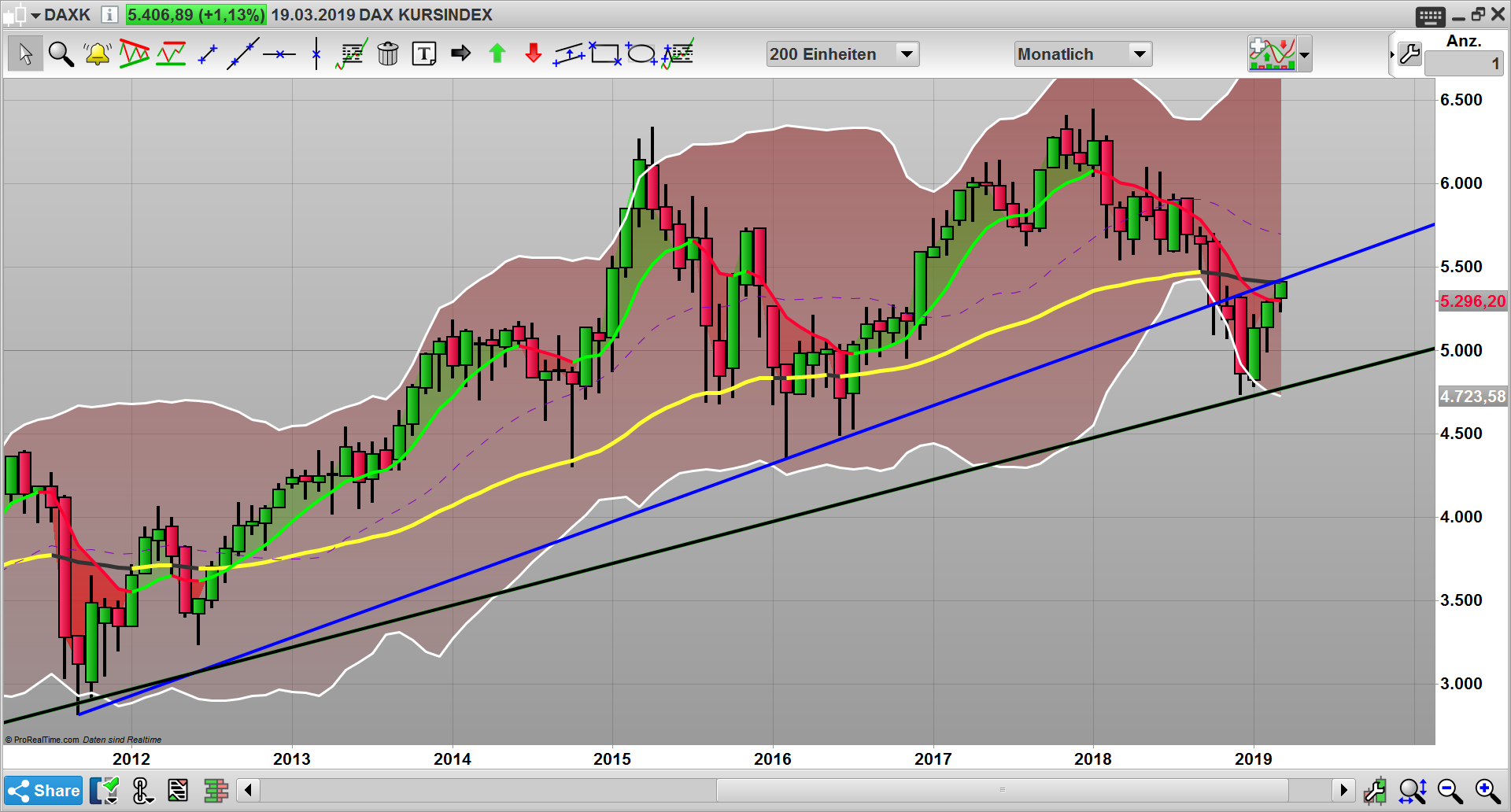
Task: Zoom out using the minus magnifier
Action: [1450, 791]
